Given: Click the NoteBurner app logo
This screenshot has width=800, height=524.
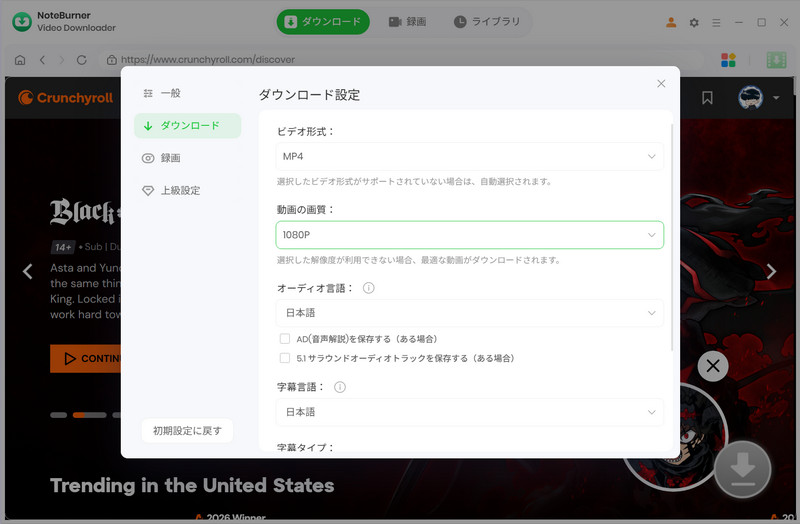Looking at the screenshot, I should 22,22.
